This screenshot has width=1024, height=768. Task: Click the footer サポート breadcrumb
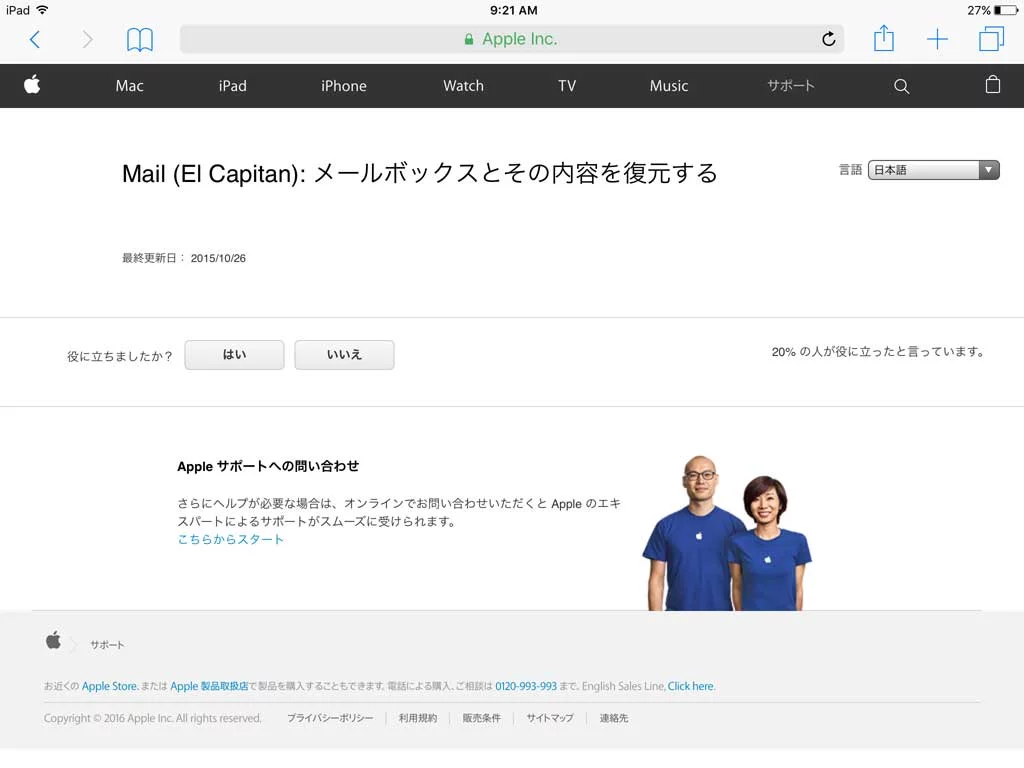coord(107,645)
